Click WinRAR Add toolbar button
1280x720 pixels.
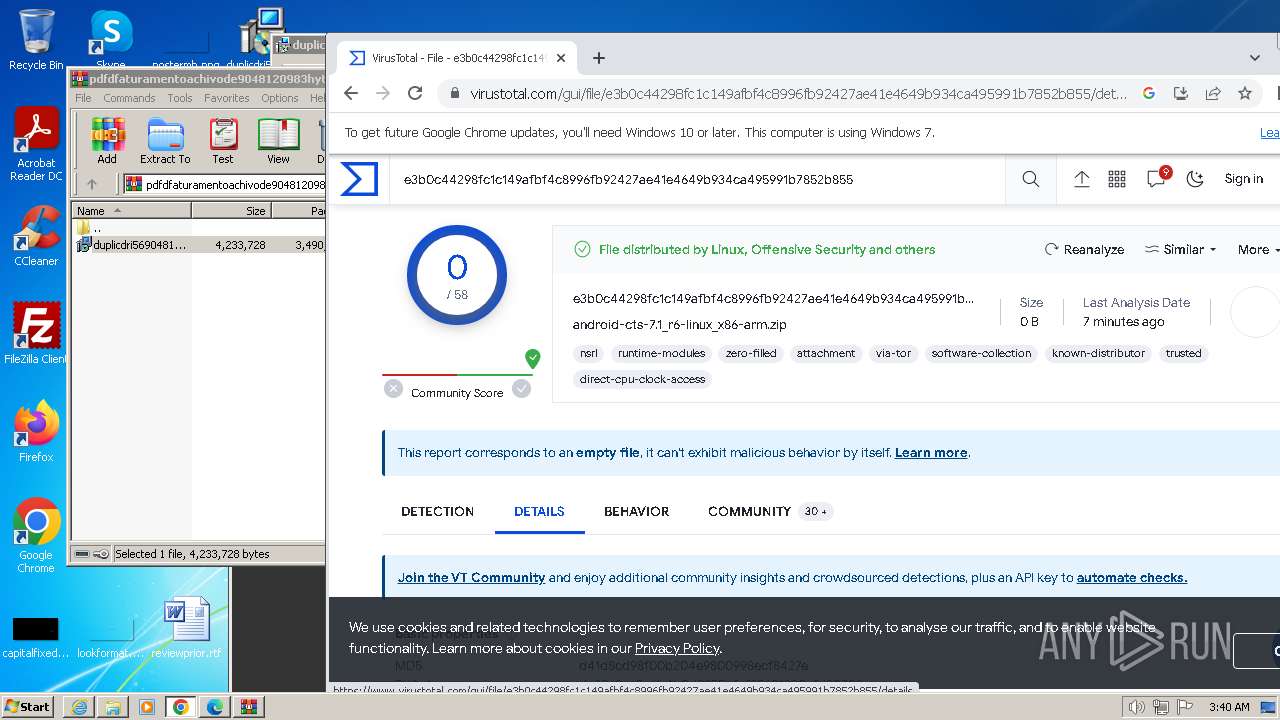click(x=107, y=141)
